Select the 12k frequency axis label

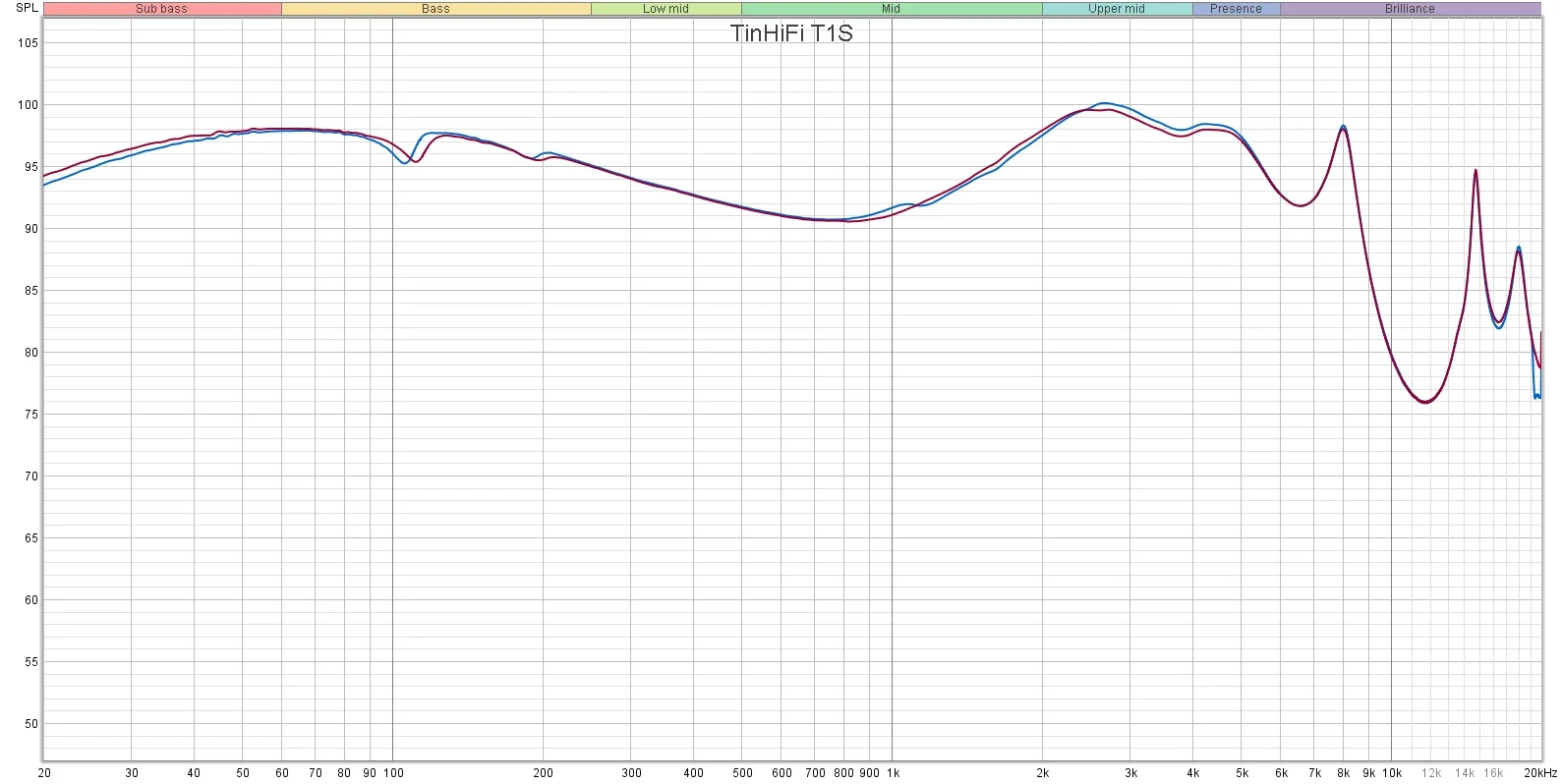tap(1431, 773)
